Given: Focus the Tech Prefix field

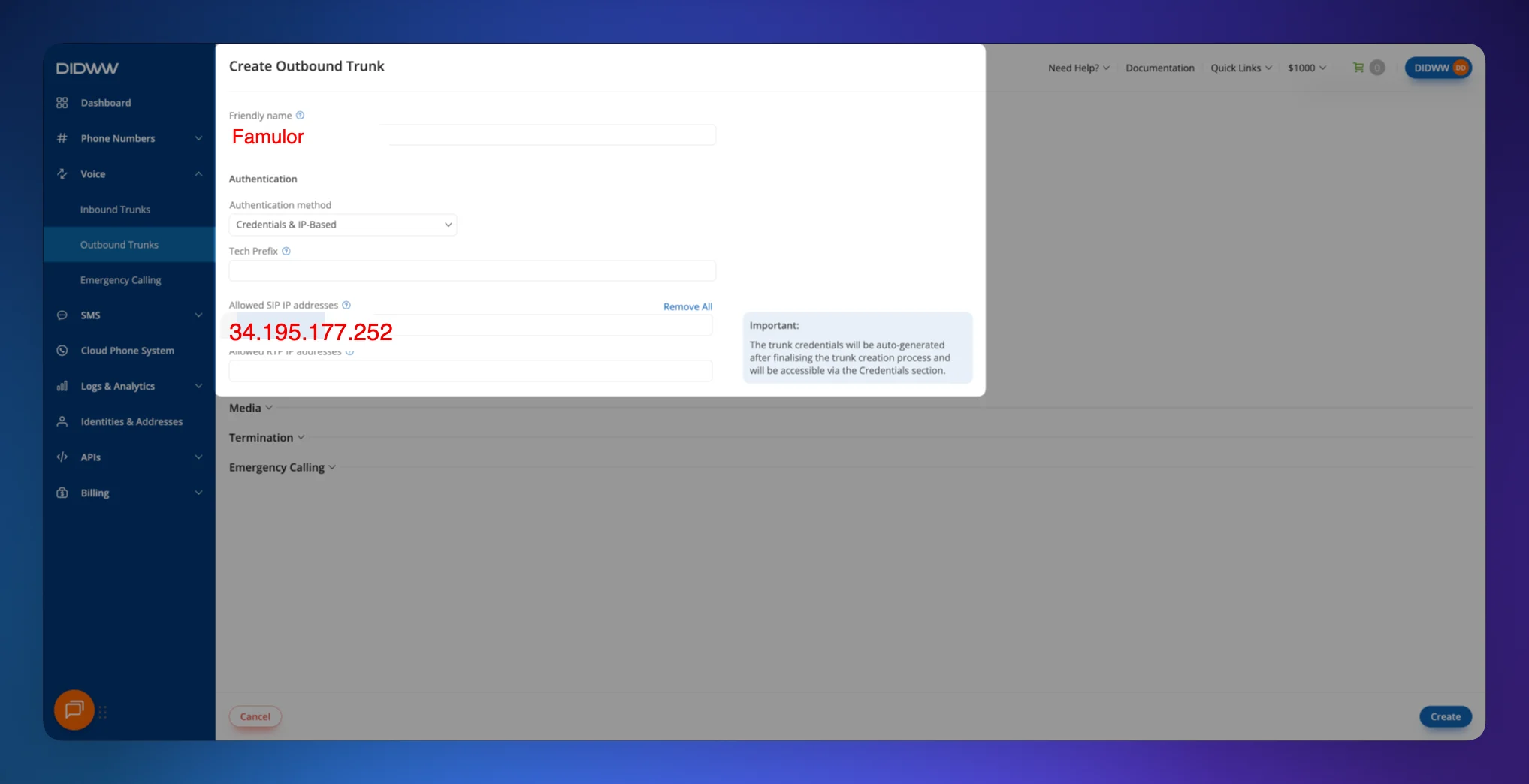Looking at the screenshot, I should [x=473, y=270].
